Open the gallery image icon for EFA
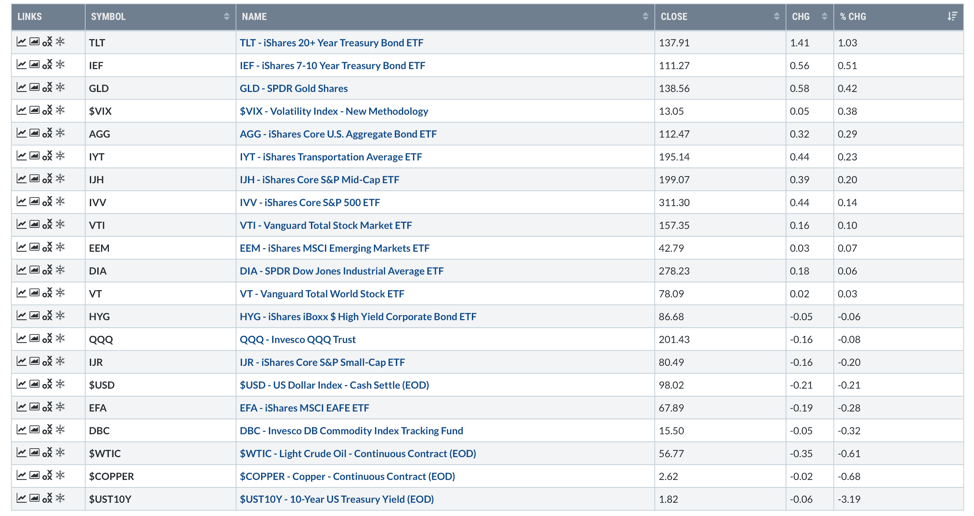The image size is (974, 516). click(x=35, y=407)
